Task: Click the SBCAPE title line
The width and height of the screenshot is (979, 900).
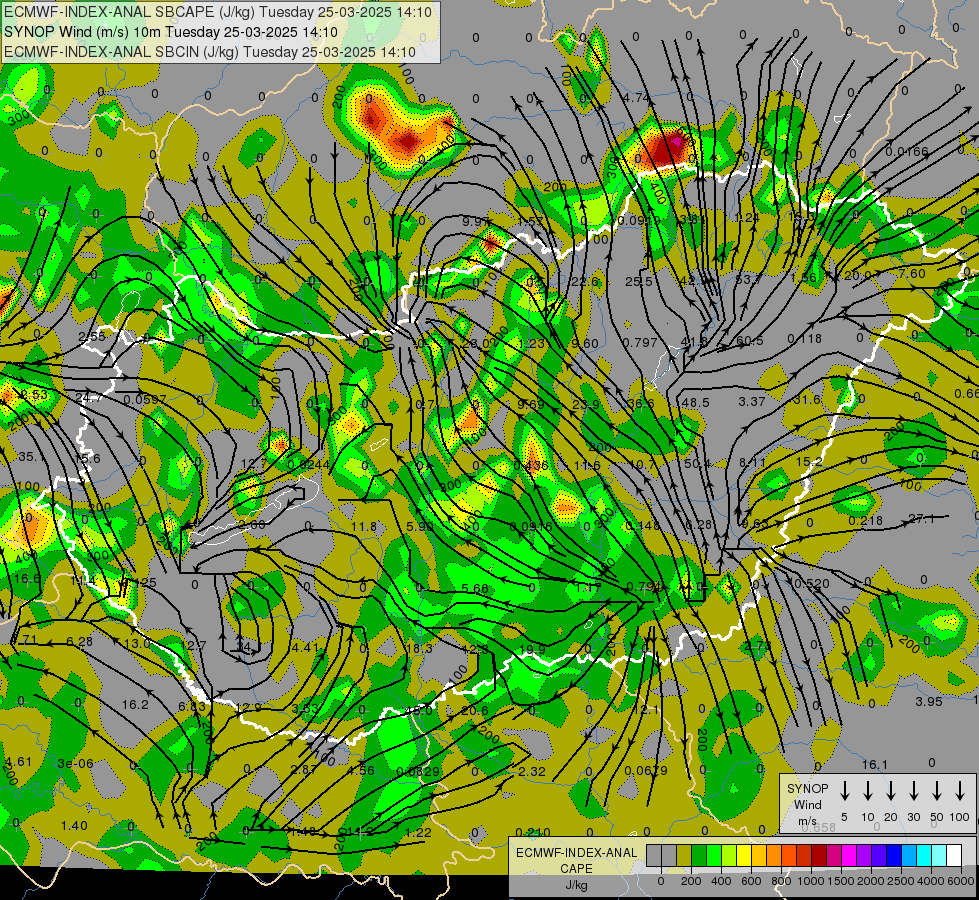Action: tap(218, 12)
